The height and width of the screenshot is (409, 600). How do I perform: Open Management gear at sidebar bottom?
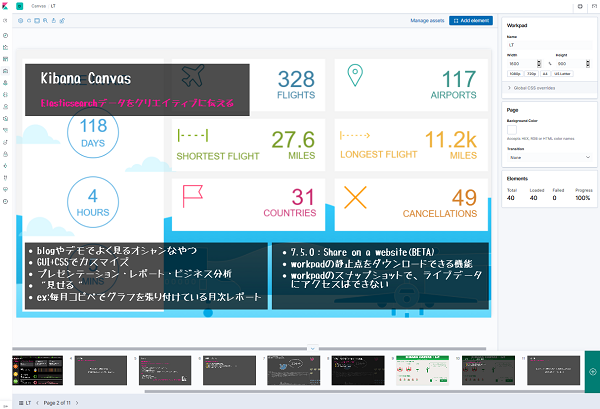pos(5,202)
